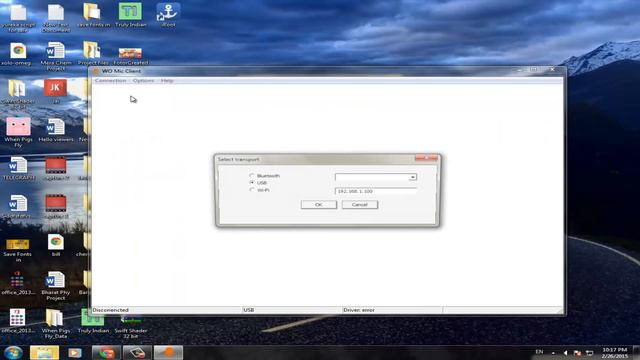Open the Truly Indian icon near taskbar
Image resolution: width=640 pixels, height=360 pixels.
93,321
